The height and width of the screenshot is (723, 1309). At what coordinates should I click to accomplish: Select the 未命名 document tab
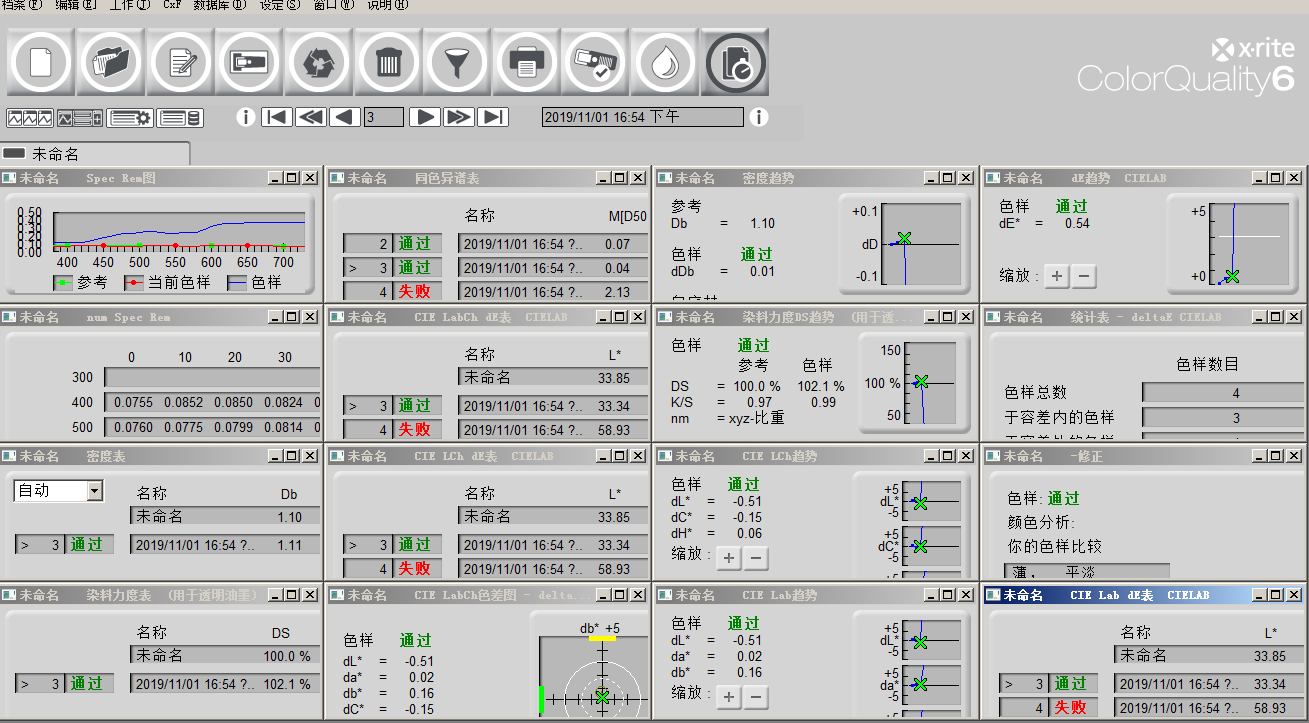pos(95,154)
